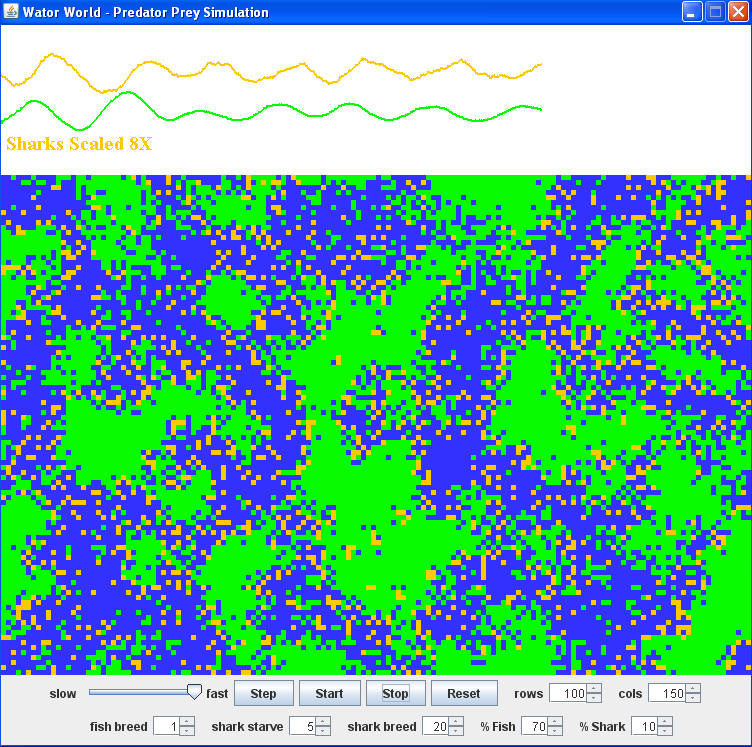
Task: Increase rows value with up arrow
Action: 594,689
